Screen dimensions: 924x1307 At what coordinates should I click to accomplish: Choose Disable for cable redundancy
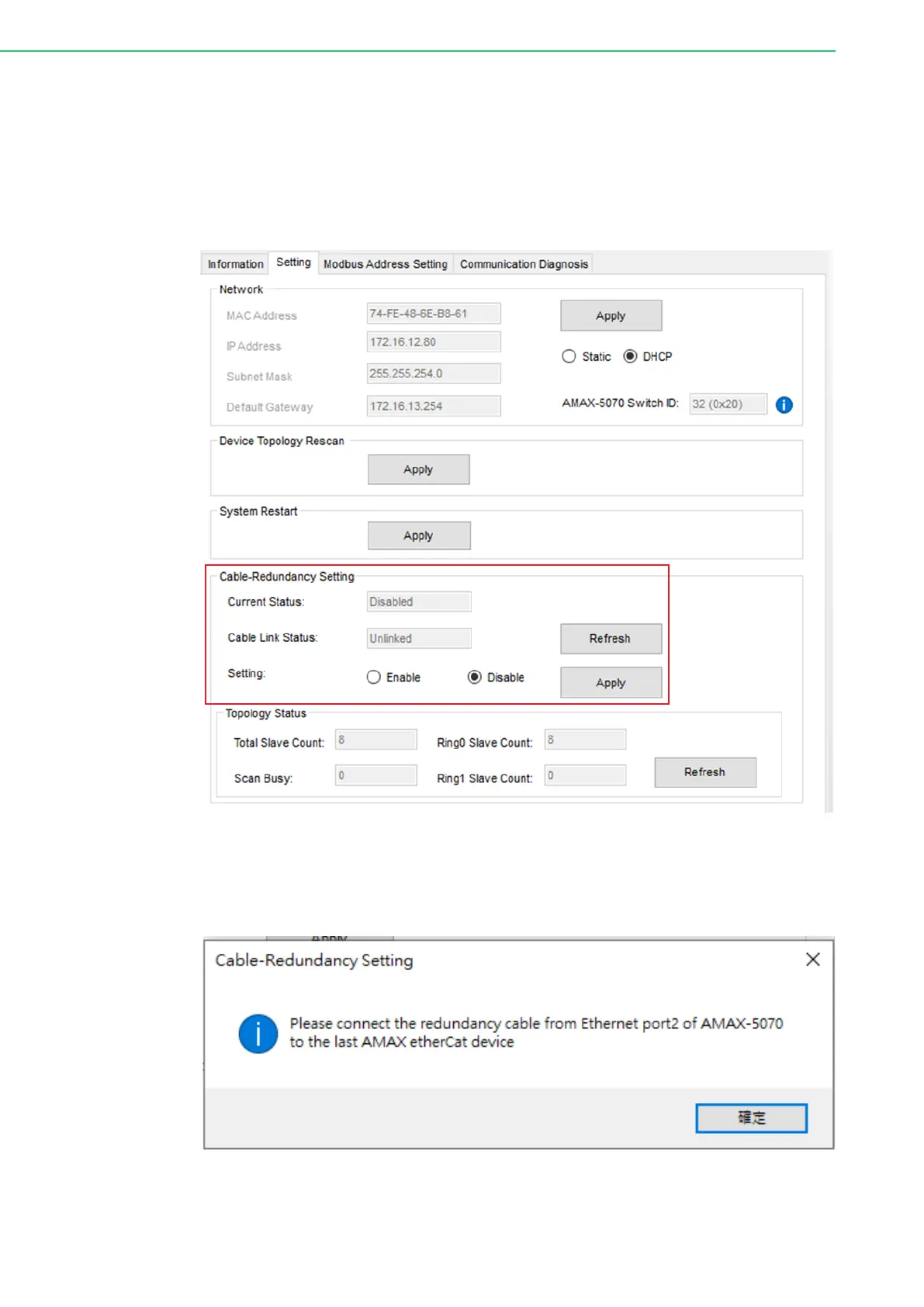click(x=474, y=678)
